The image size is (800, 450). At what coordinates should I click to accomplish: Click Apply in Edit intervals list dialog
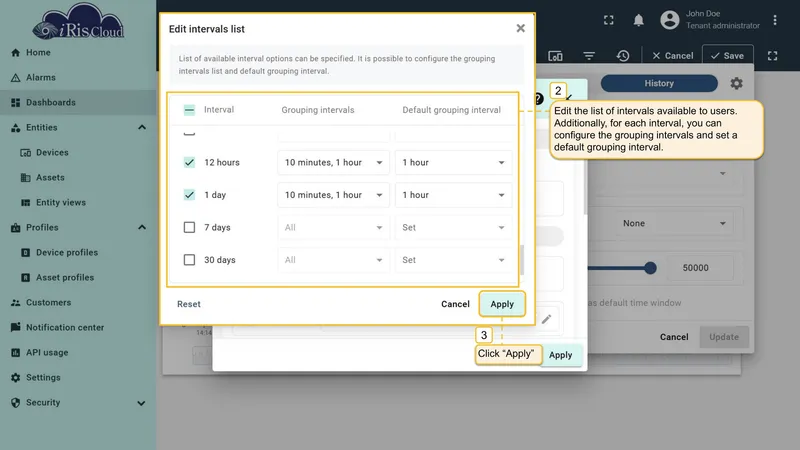point(502,304)
